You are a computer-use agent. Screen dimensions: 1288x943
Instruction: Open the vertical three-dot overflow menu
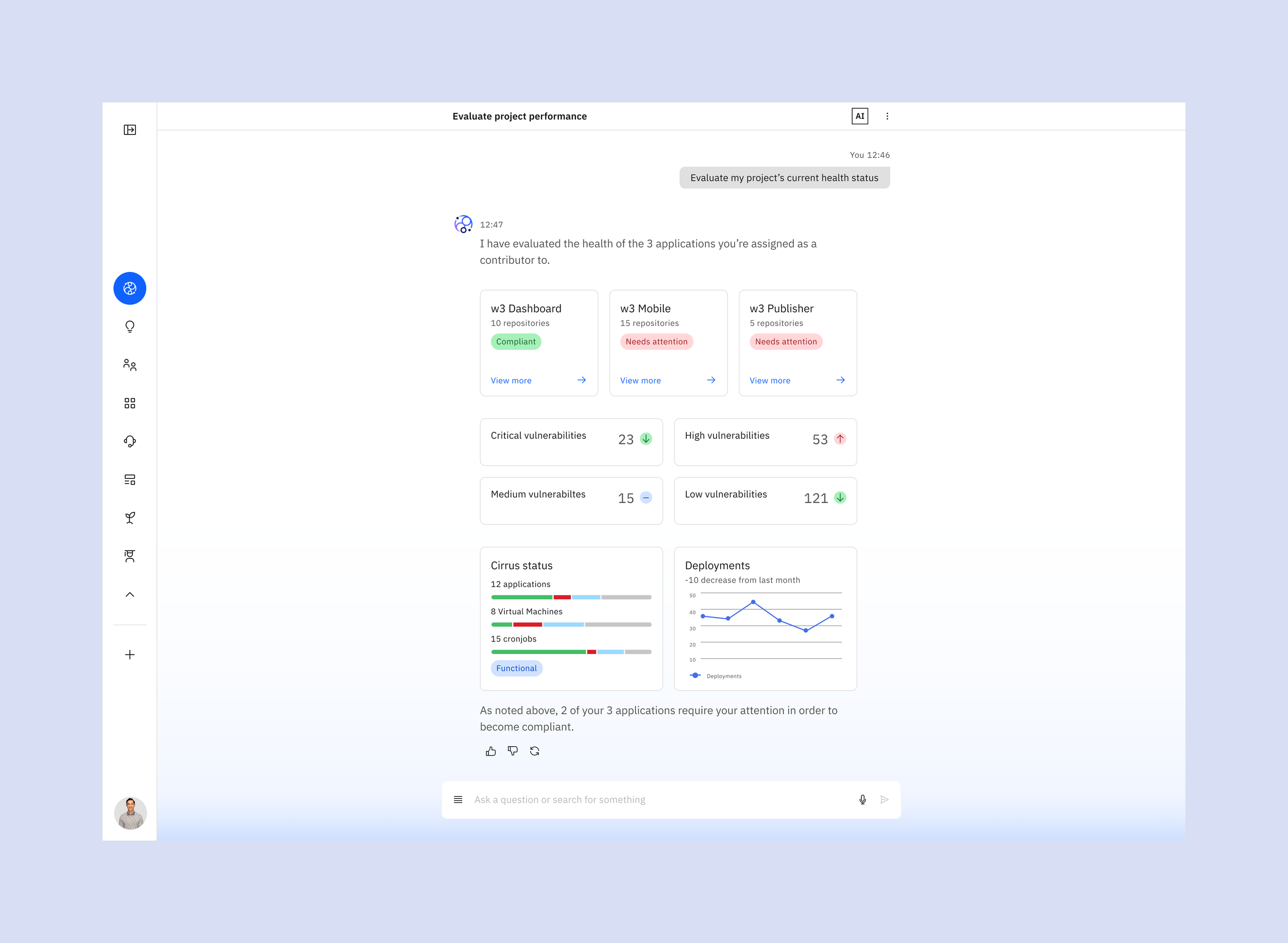(x=887, y=116)
